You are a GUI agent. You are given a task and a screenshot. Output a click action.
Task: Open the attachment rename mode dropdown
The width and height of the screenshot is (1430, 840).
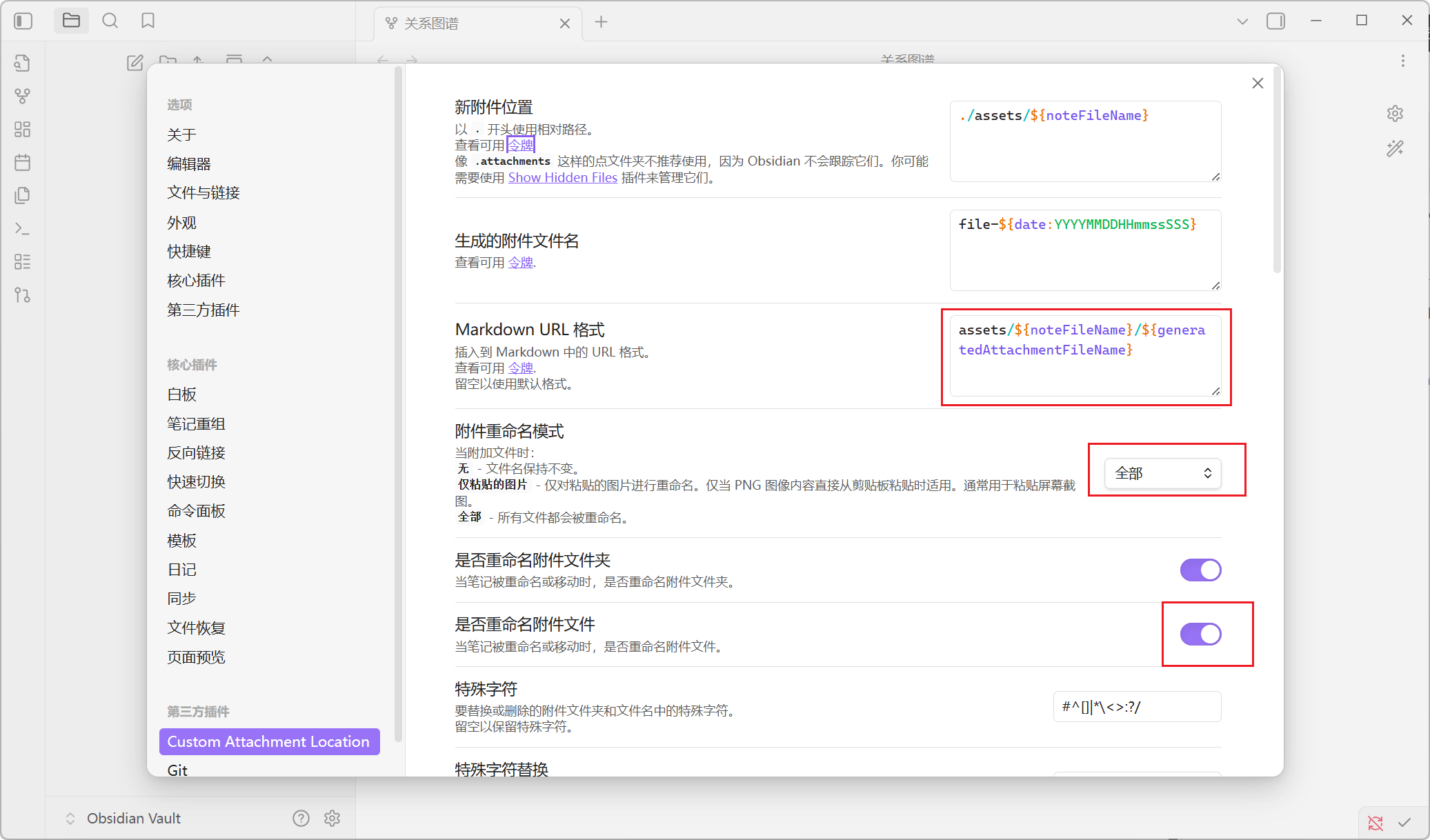pos(1162,473)
